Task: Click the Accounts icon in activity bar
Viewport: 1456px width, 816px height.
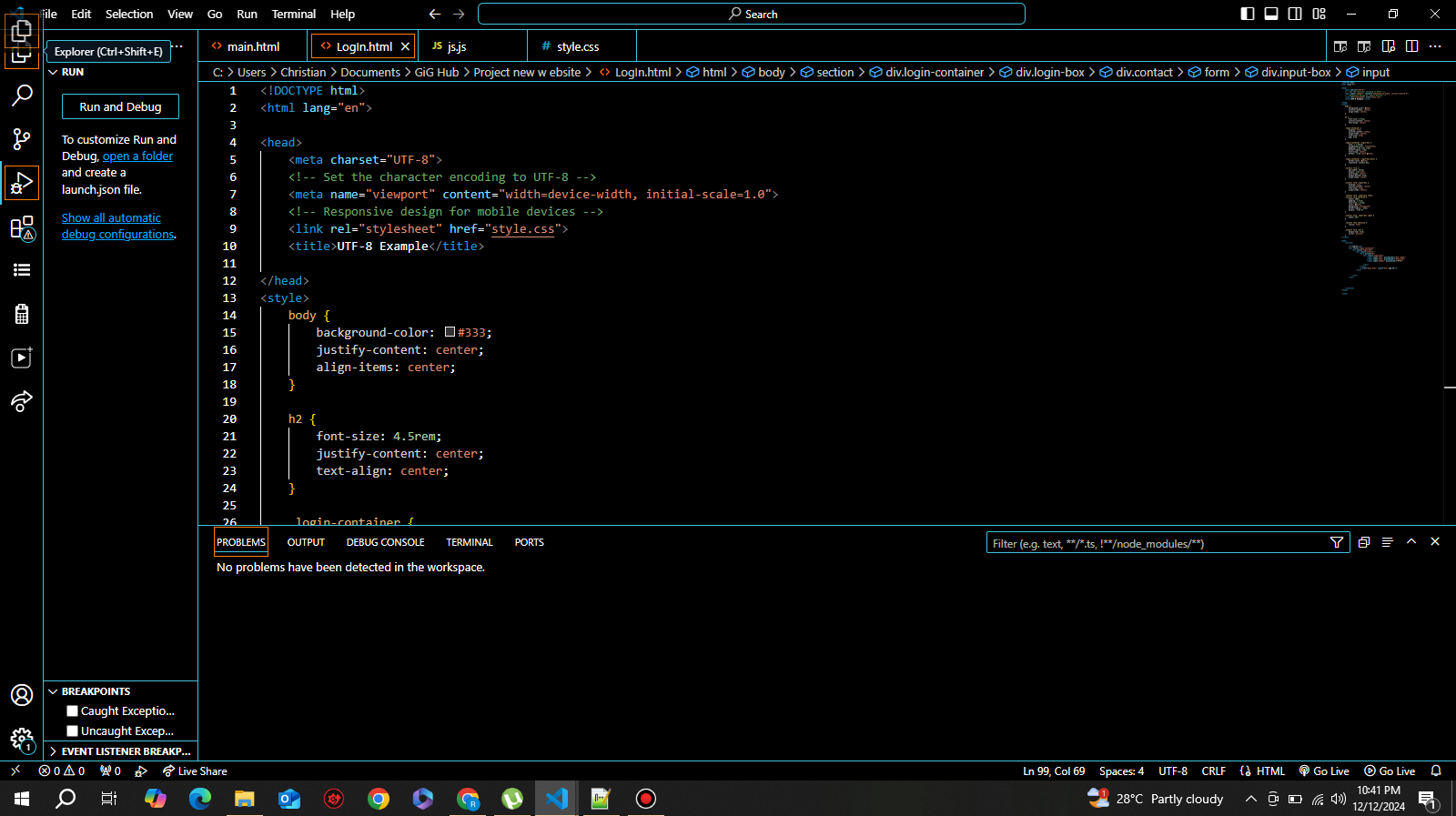Action: [22, 695]
